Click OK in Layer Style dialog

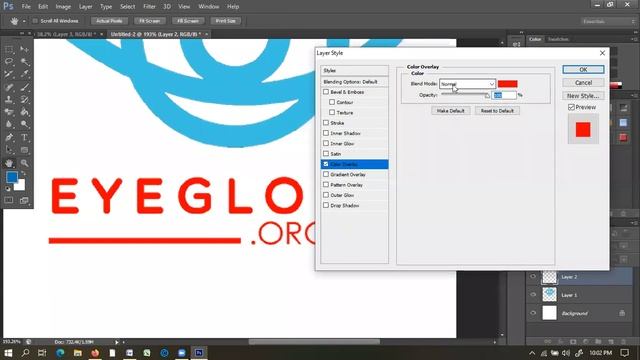(x=583, y=69)
